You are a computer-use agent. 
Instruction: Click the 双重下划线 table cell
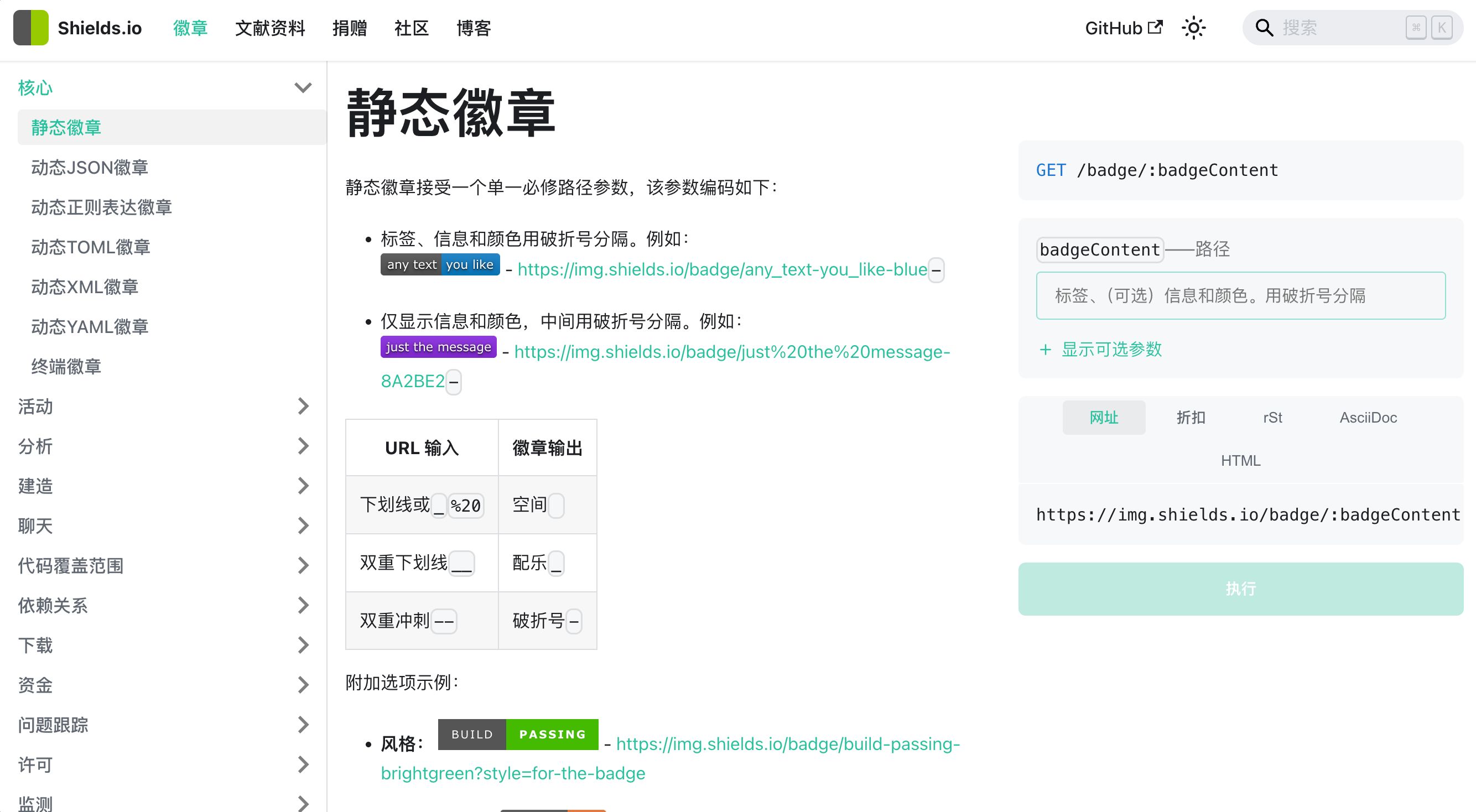click(x=422, y=563)
